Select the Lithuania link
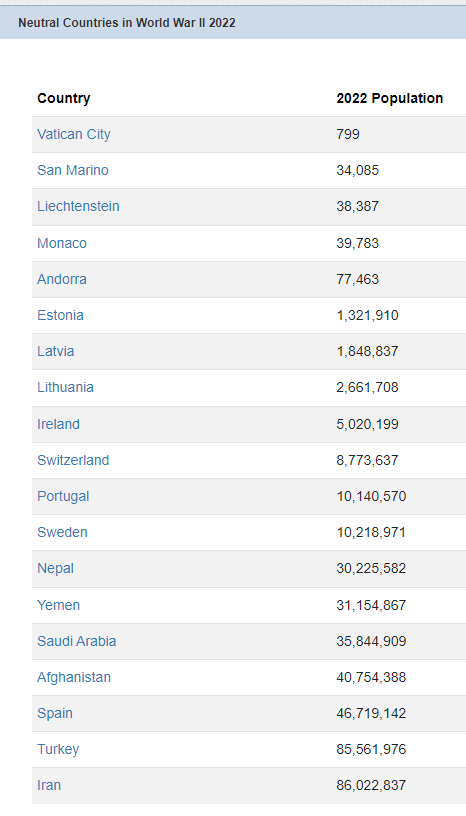The width and height of the screenshot is (466, 816). tap(65, 387)
